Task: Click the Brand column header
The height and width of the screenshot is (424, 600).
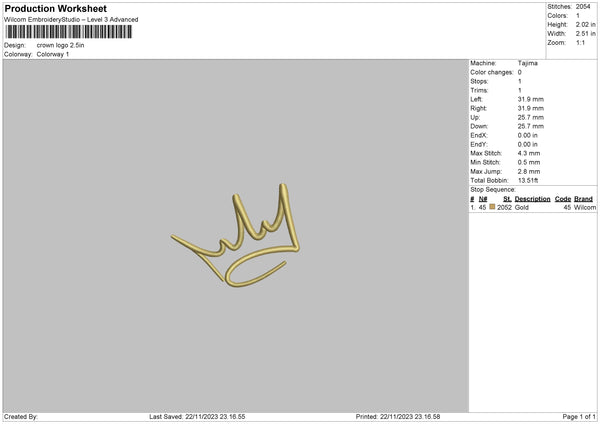Action: pyautogui.click(x=583, y=199)
